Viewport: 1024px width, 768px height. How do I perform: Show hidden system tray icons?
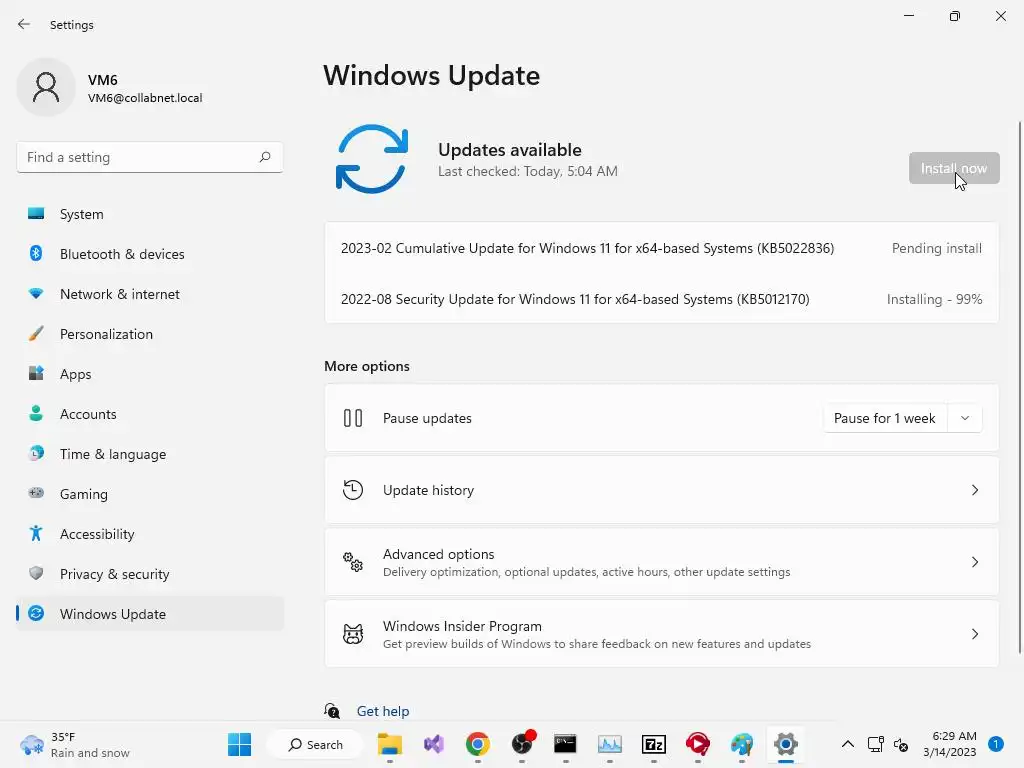click(848, 744)
